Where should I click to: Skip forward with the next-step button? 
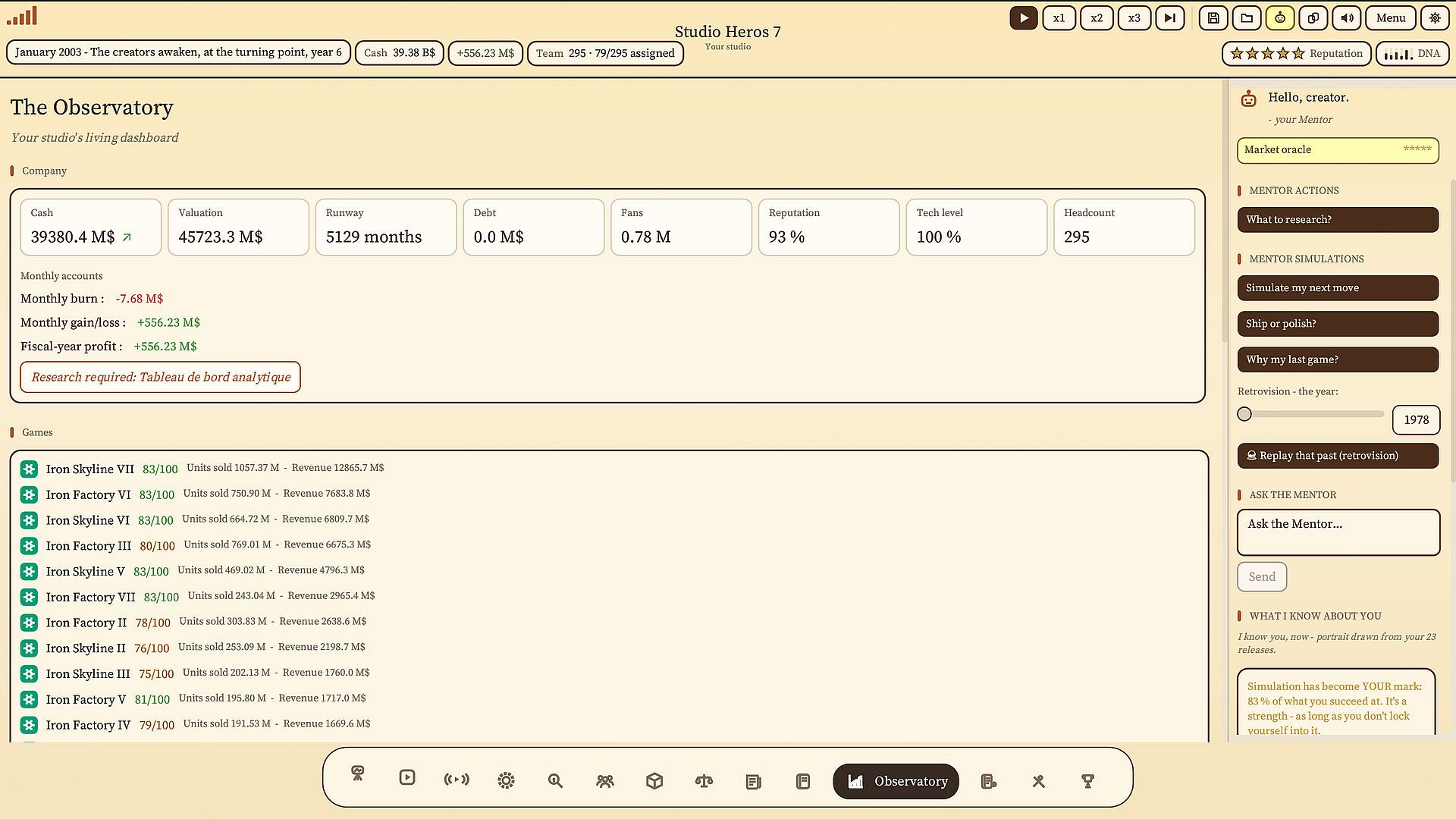1170,18
